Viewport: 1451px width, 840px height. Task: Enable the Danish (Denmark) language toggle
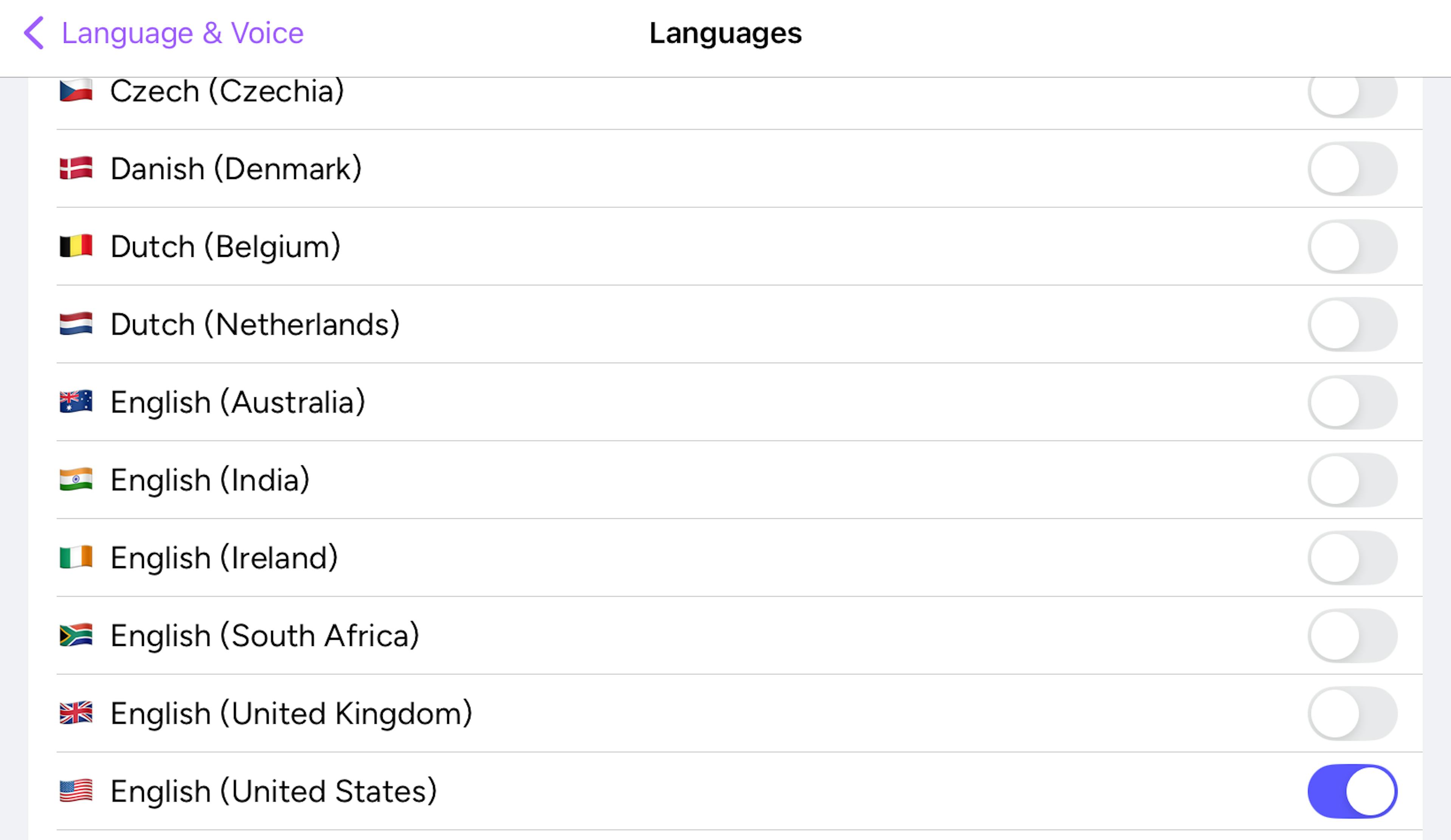coord(1353,168)
